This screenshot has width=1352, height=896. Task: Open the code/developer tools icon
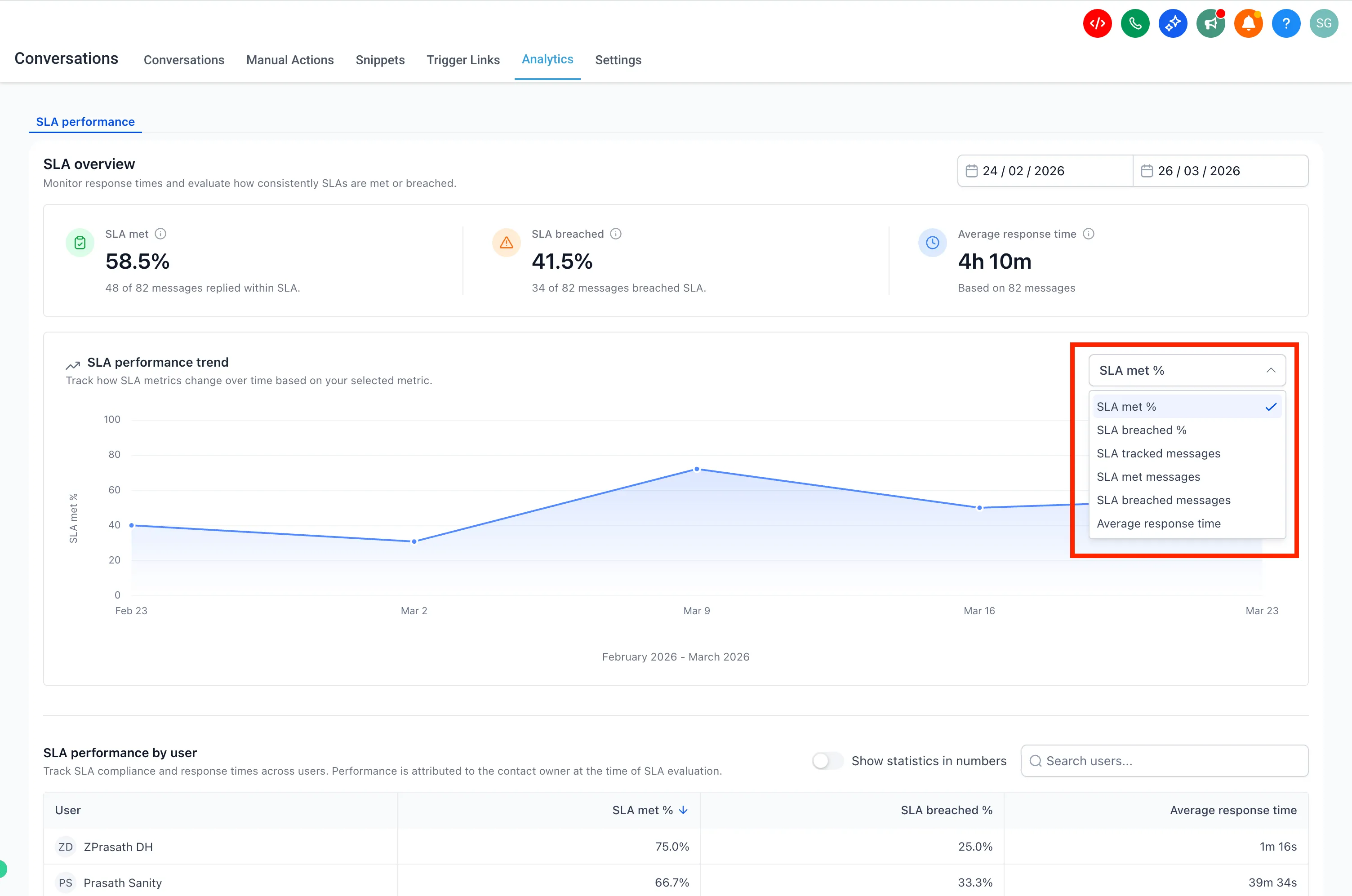1097,23
